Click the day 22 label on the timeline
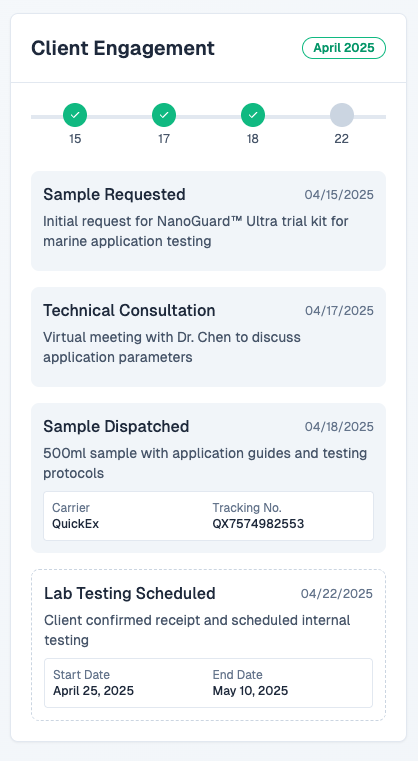The width and height of the screenshot is (418, 761). [x=341, y=139]
